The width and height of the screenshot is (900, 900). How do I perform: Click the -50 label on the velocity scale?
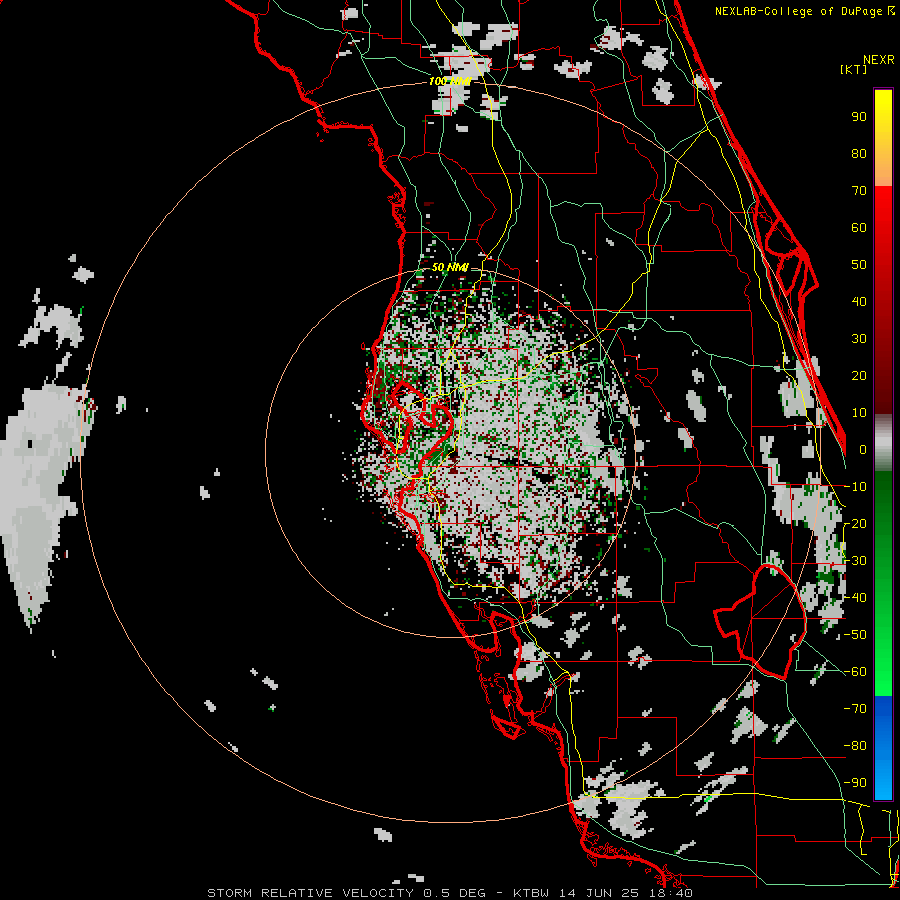click(x=855, y=635)
